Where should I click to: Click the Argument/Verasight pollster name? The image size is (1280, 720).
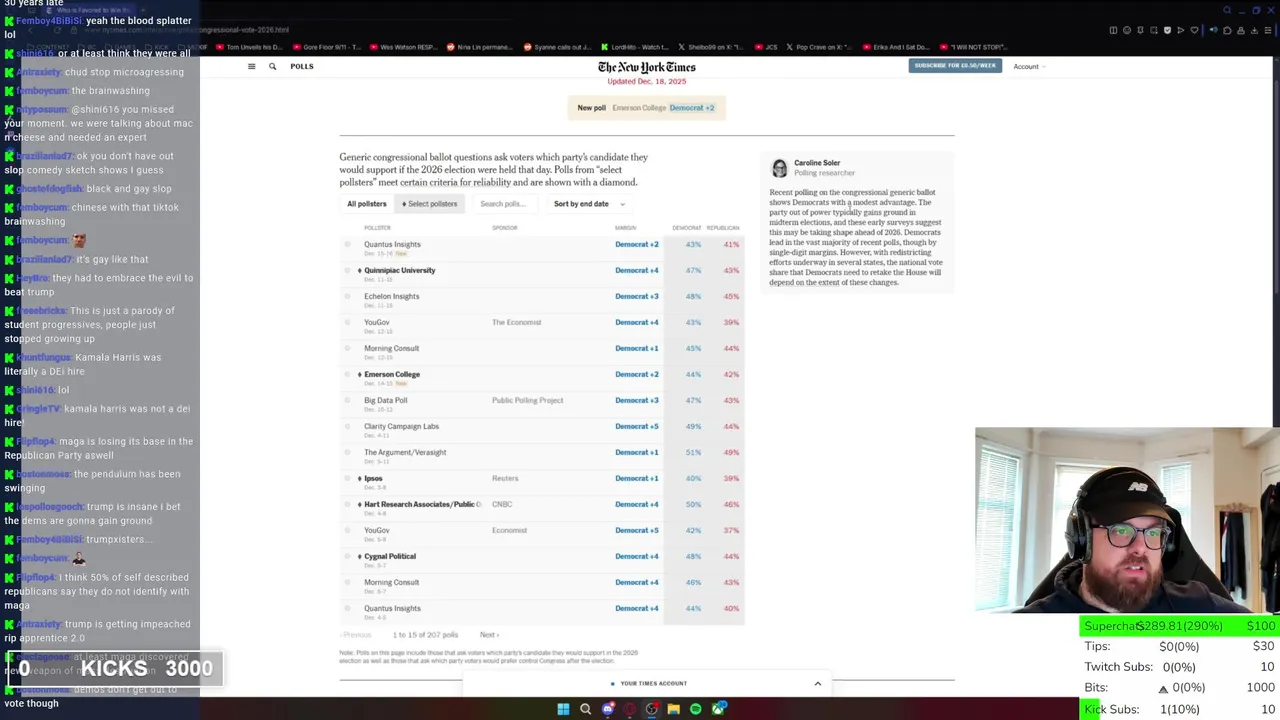point(405,452)
